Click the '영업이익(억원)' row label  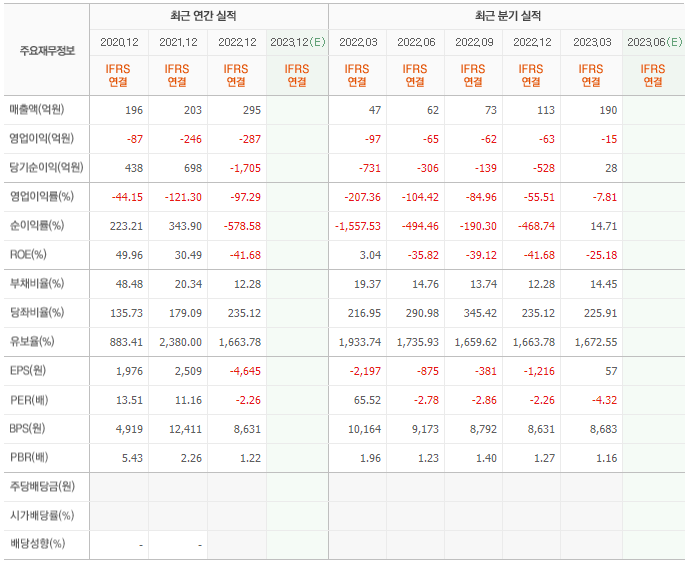tap(42, 138)
